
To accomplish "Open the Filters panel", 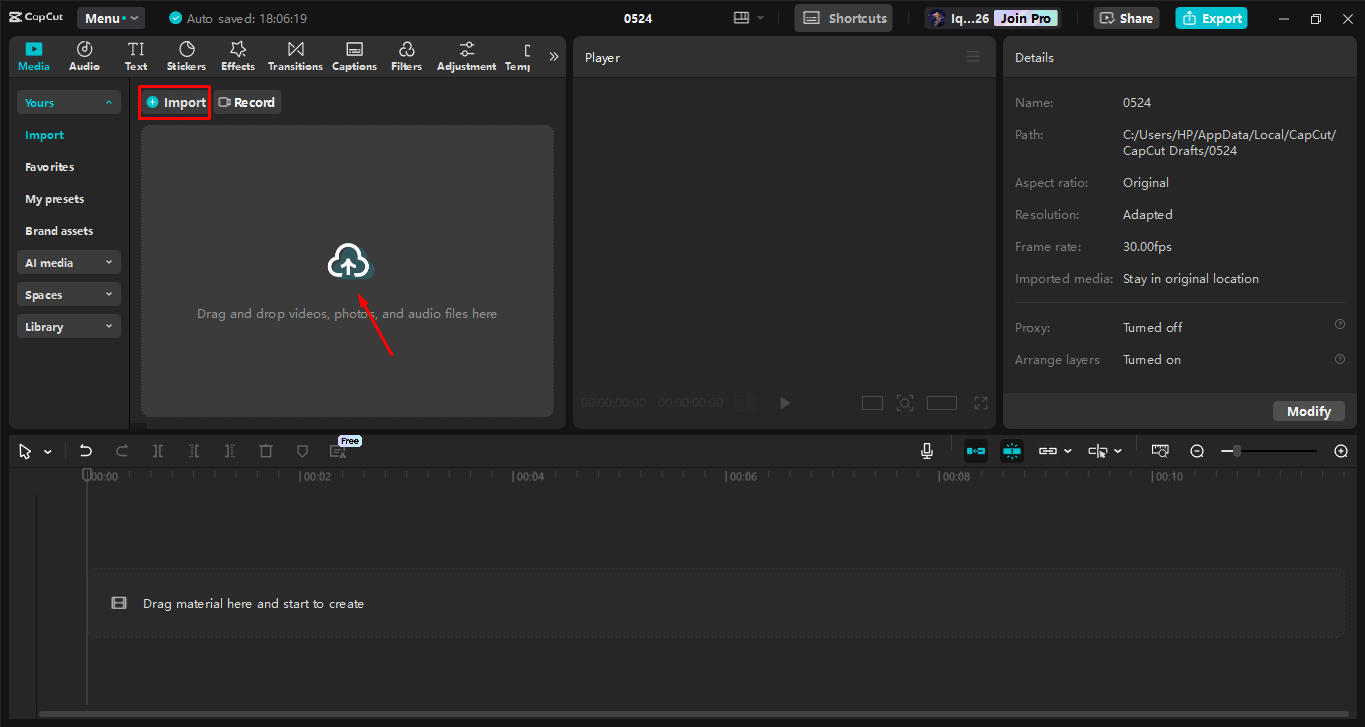I will (x=406, y=55).
